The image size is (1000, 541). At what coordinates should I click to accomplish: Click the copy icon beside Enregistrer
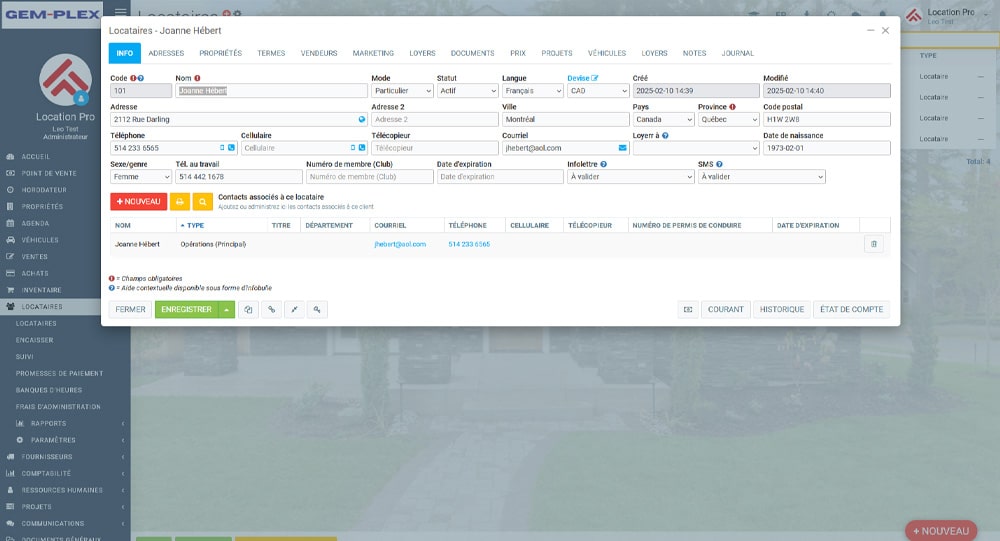[x=248, y=310]
